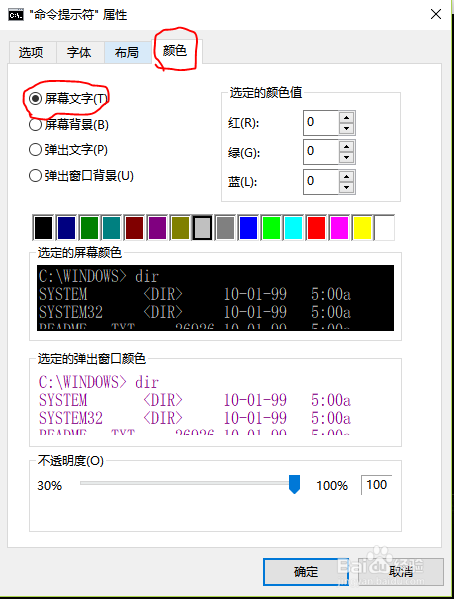Decrease the 蓝(L) value with down arrow

pyautogui.click(x=346, y=187)
